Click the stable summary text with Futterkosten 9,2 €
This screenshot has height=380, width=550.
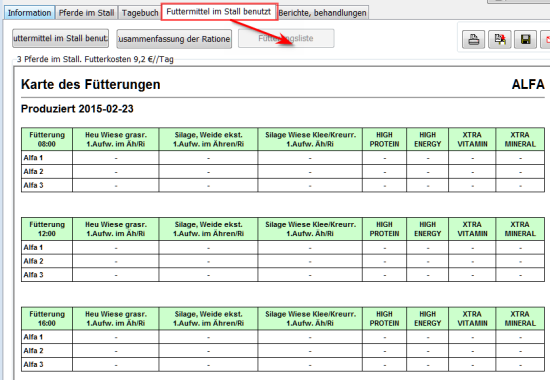(x=95, y=59)
